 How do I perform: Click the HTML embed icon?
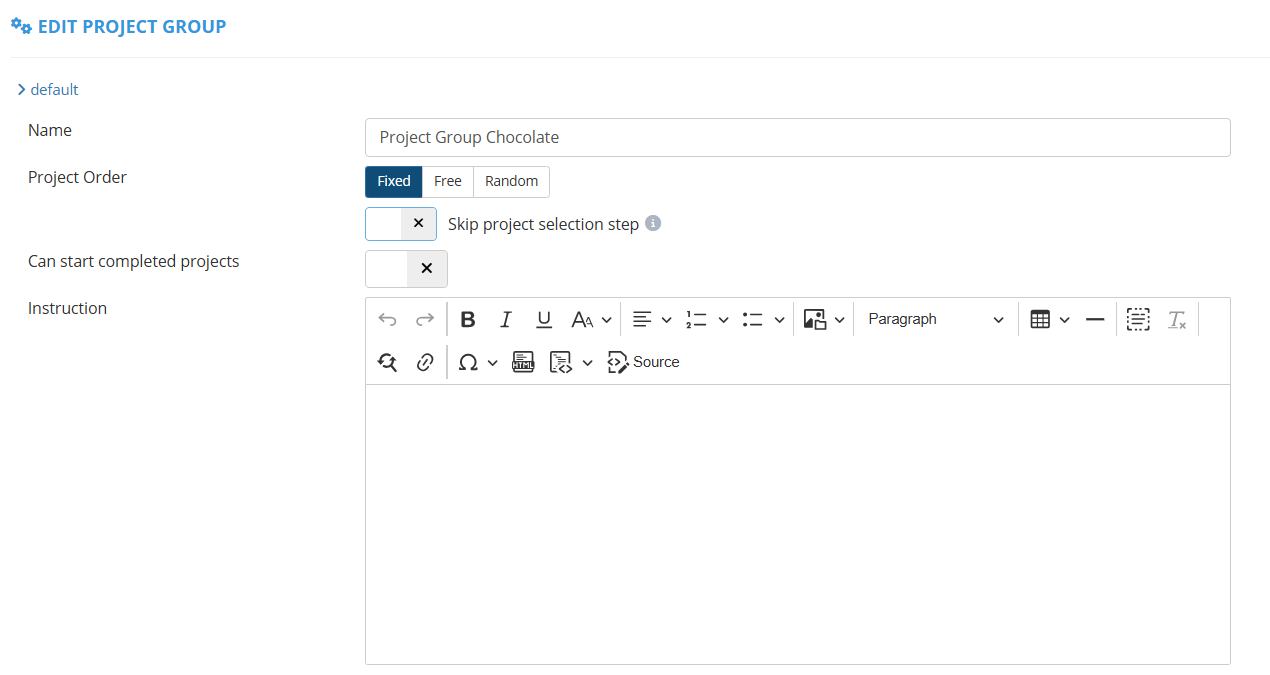(x=523, y=362)
